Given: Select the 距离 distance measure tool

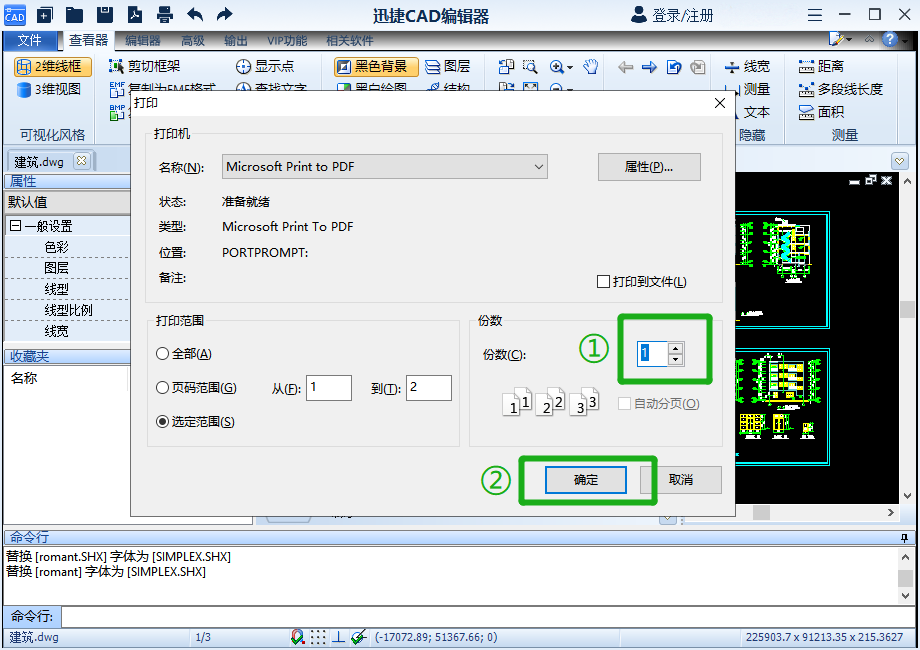Looking at the screenshot, I should click(x=821, y=67).
